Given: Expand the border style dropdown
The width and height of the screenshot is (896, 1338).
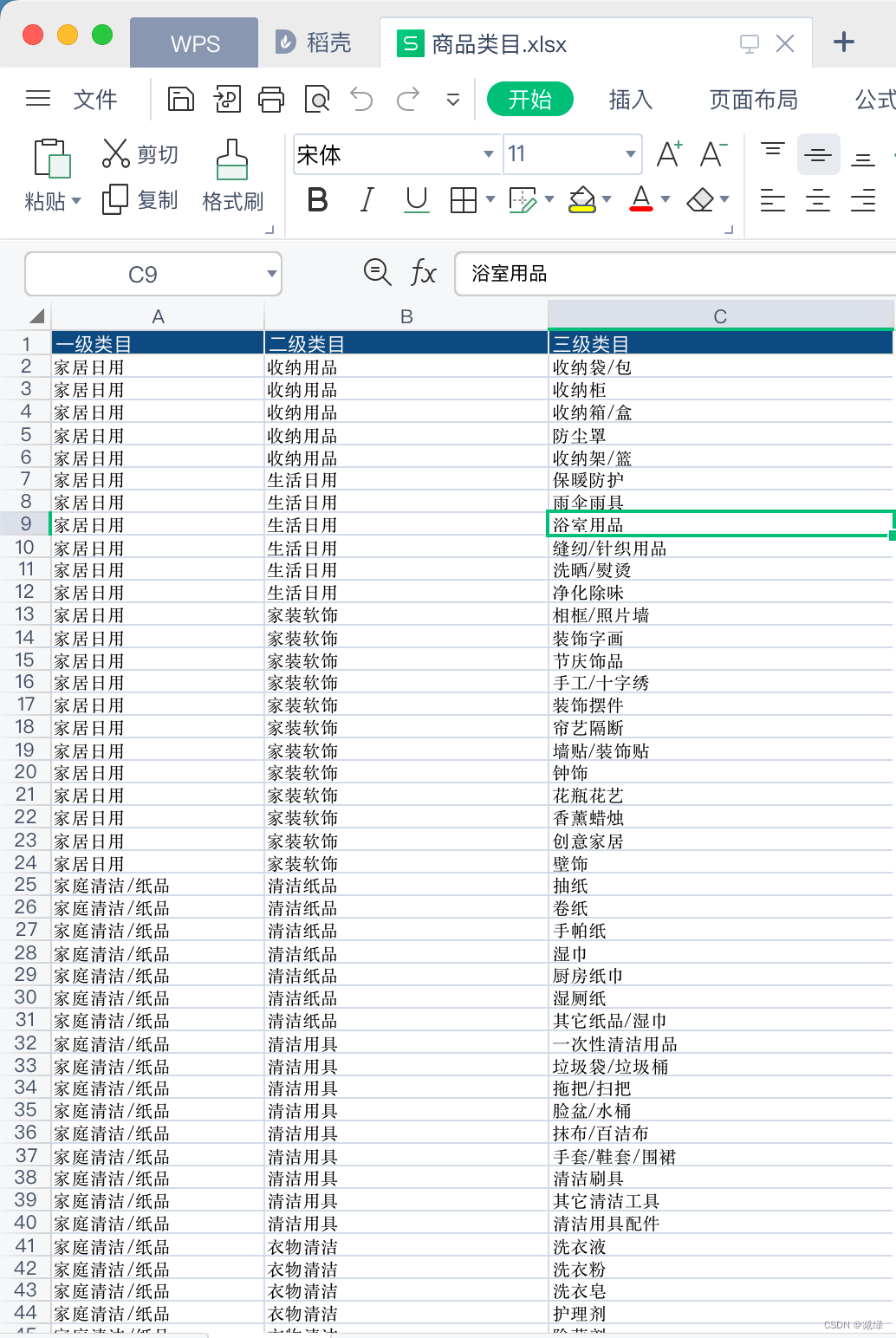Looking at the screenshot, I should [490, 200].
